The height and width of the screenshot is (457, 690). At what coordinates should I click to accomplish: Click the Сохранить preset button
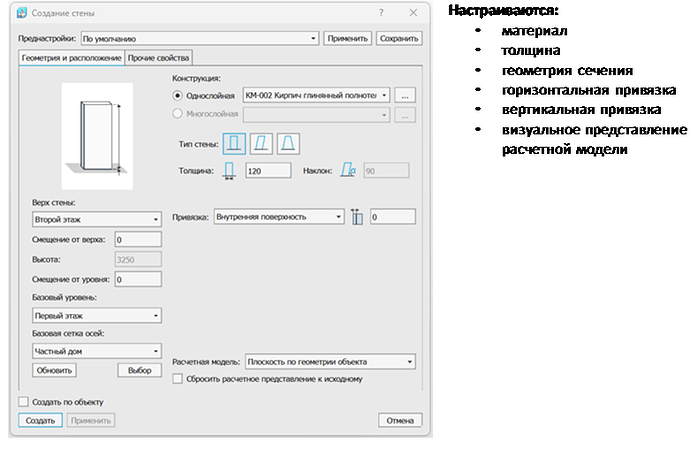399,38
